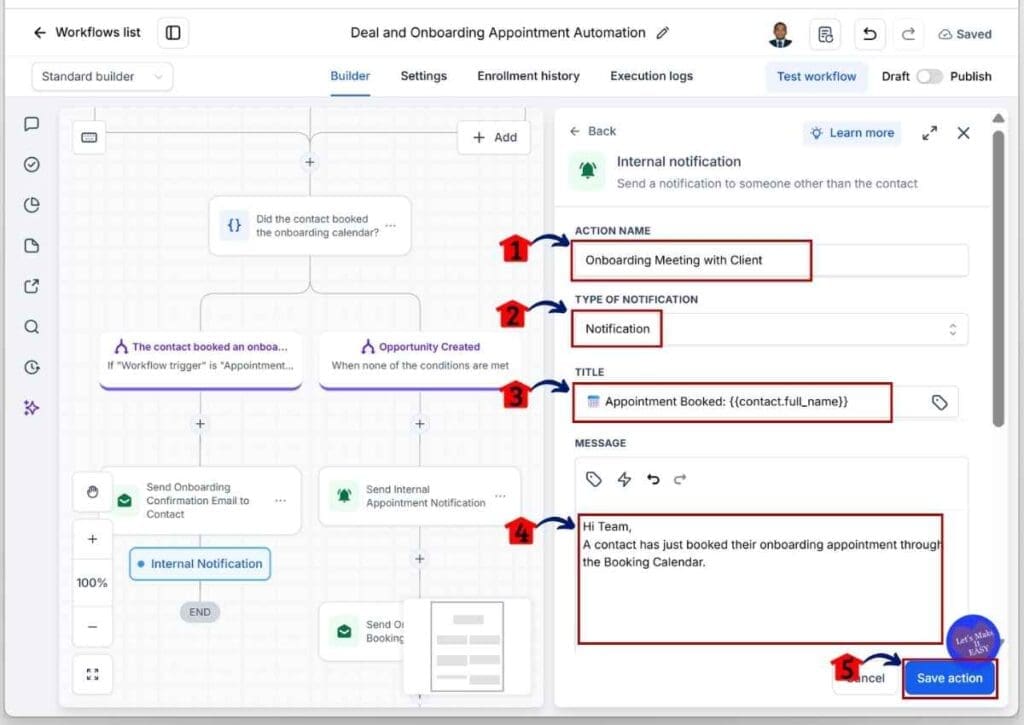Fit the workflow canvas to screen
1024x725 pixels.
pyautogui.click(x=92, y=674)
